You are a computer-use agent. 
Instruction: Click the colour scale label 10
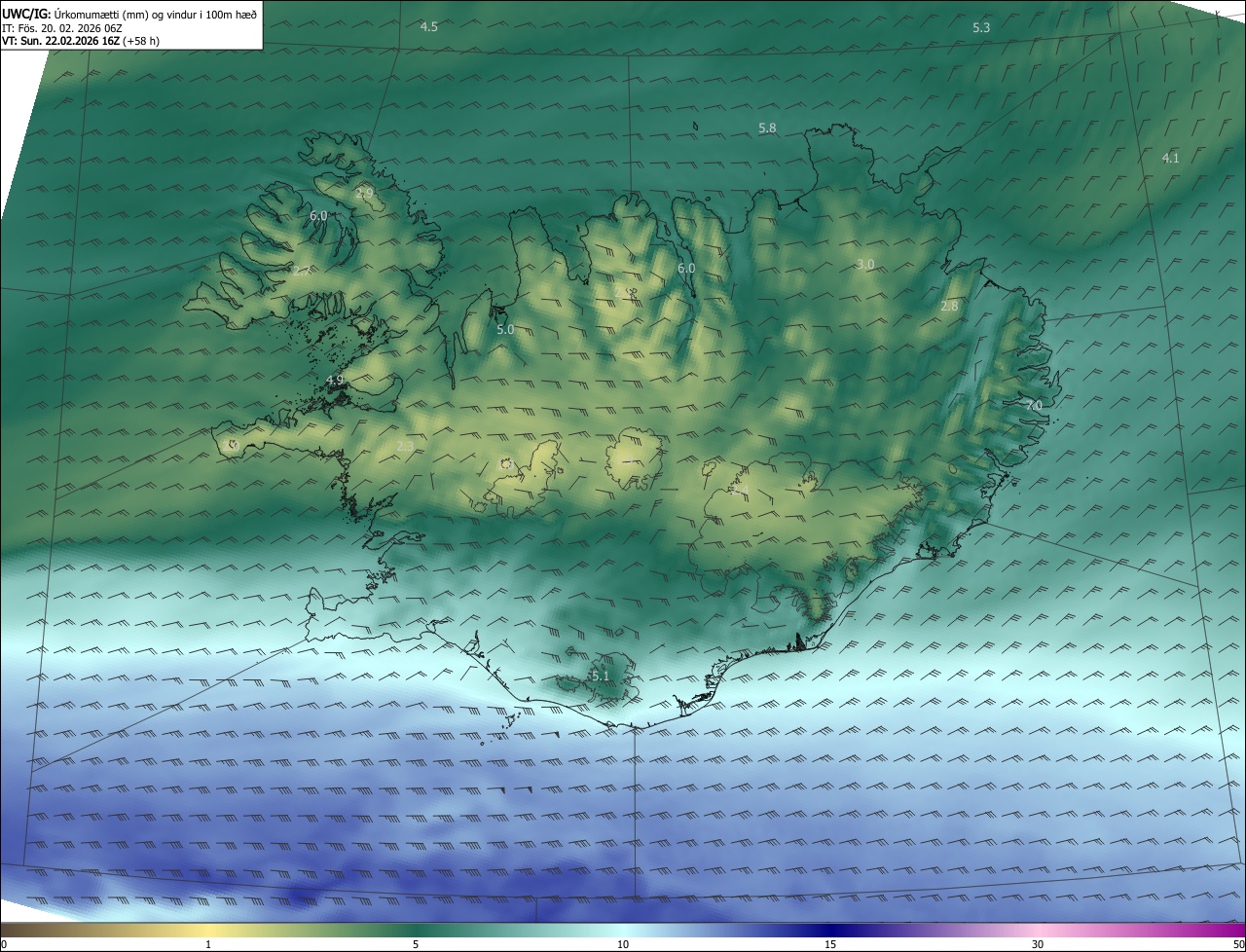pos(623,944)
